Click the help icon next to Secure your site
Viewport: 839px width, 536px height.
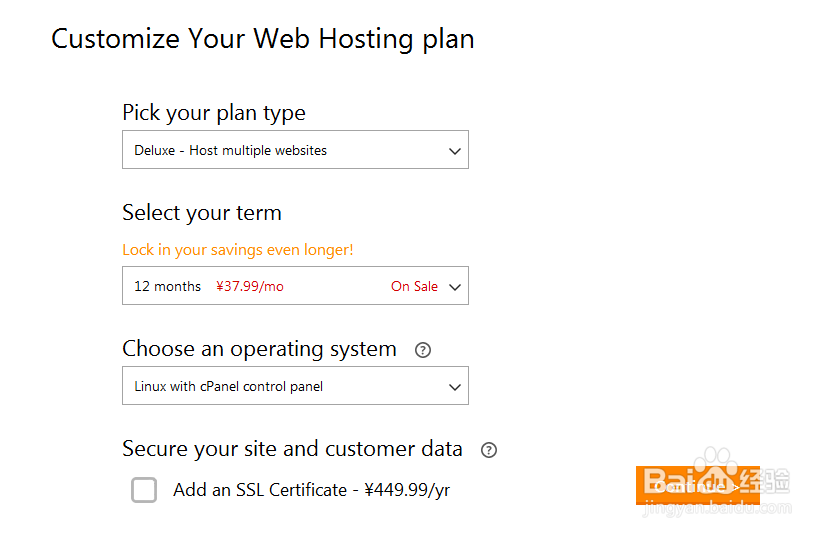(489, 450)
